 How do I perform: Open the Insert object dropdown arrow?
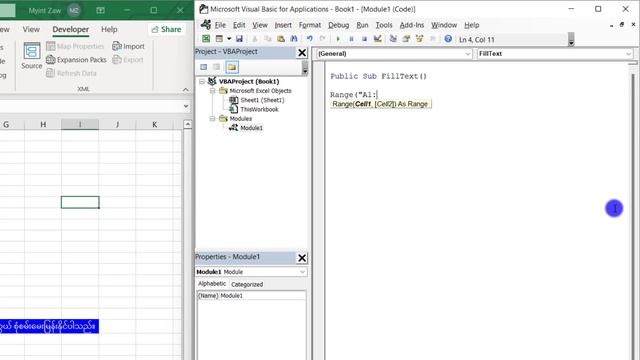(x=229, y=39)
